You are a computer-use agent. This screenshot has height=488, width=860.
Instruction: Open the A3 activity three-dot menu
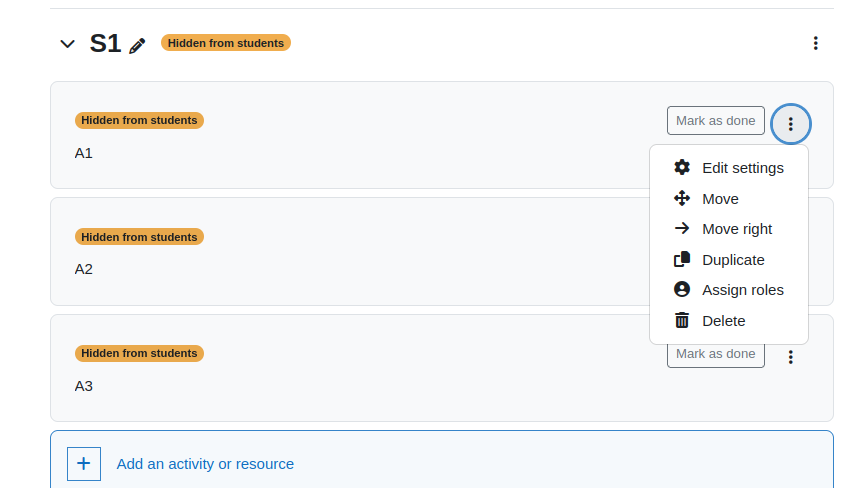tap(790, 358)
